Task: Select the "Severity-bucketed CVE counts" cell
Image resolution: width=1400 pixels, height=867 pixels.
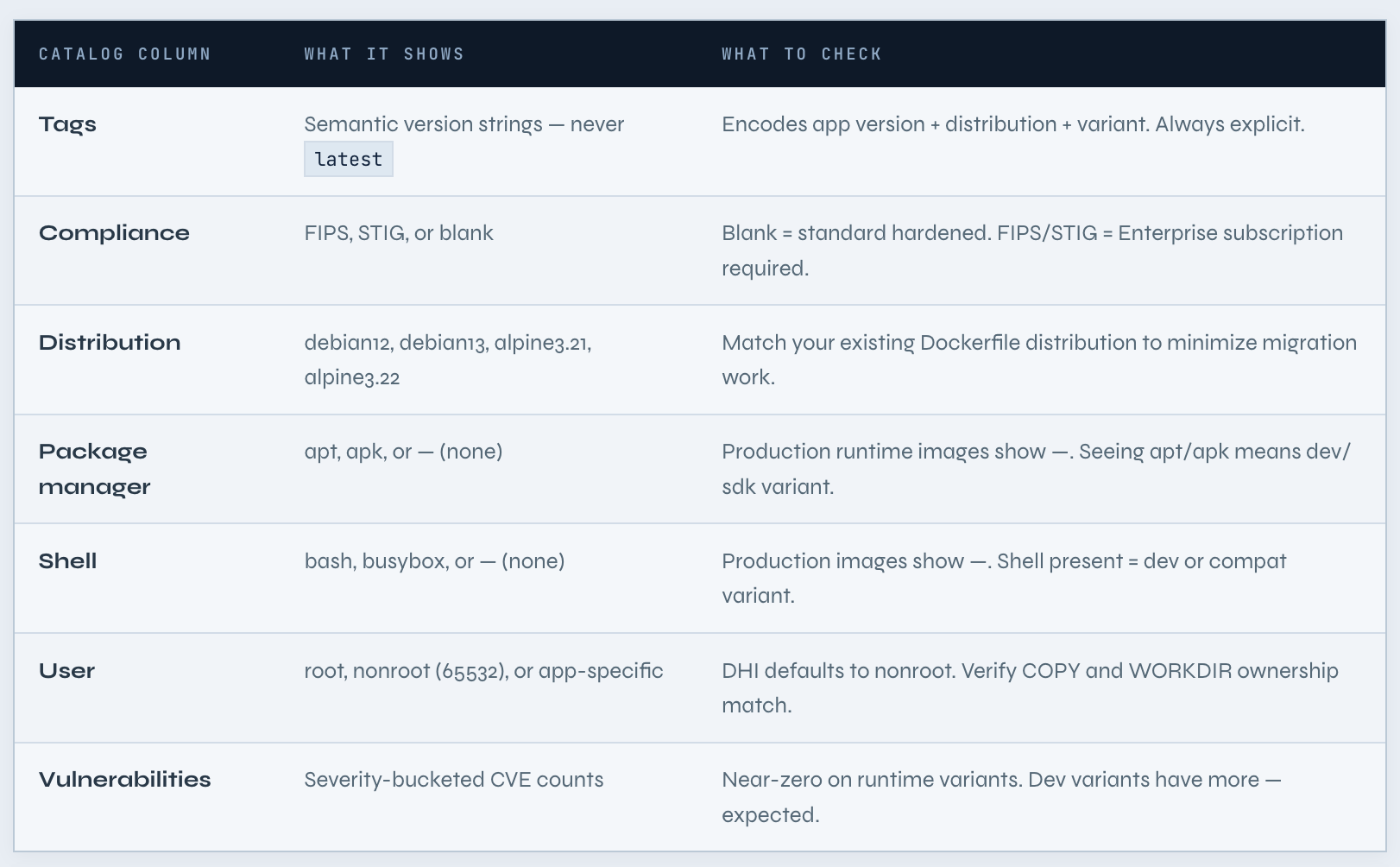Action: [453, 779]
